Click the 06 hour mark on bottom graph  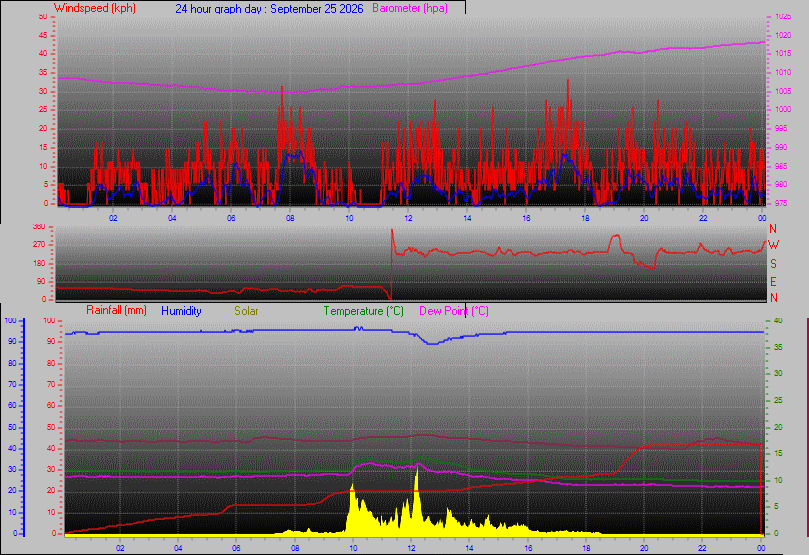[236, 548]
